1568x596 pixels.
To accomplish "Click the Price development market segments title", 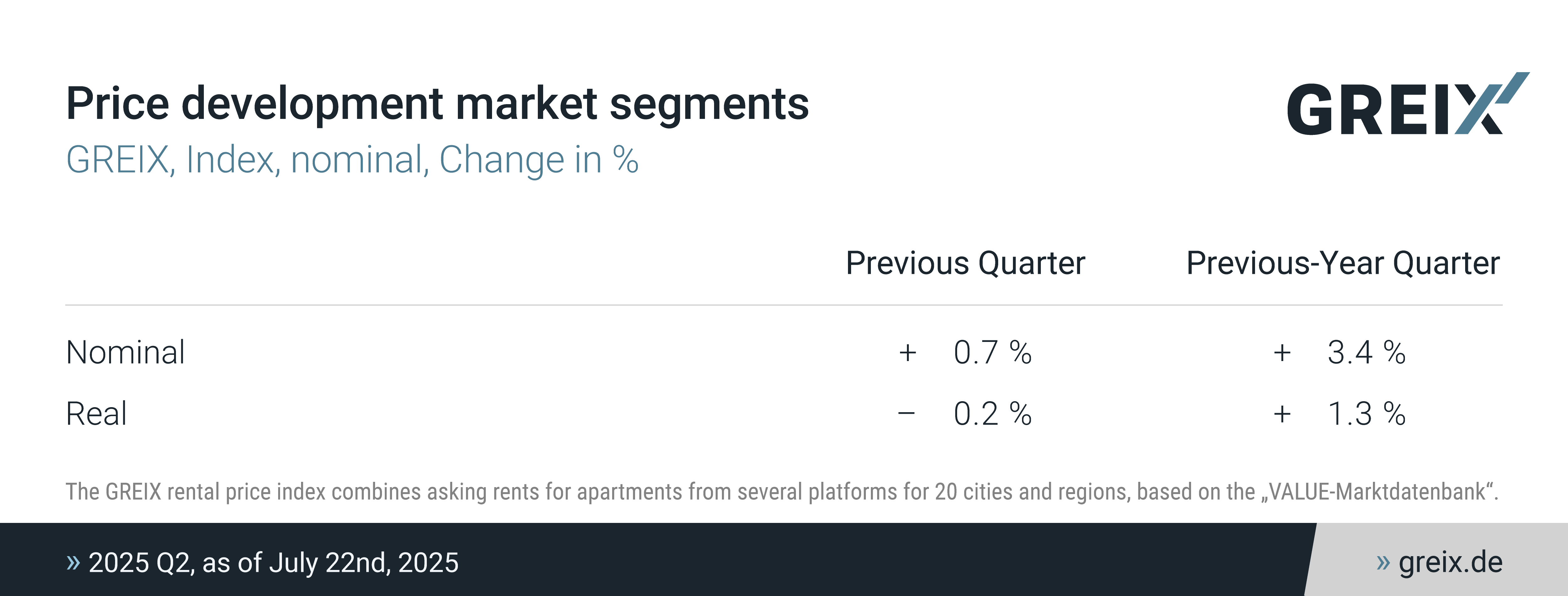I will [x=437, y=104].
